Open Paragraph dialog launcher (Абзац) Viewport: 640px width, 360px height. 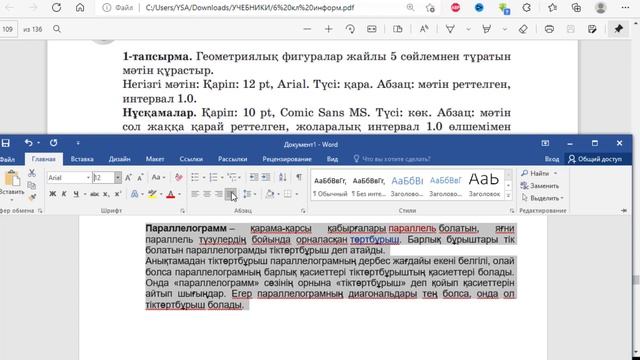[303, 211]
